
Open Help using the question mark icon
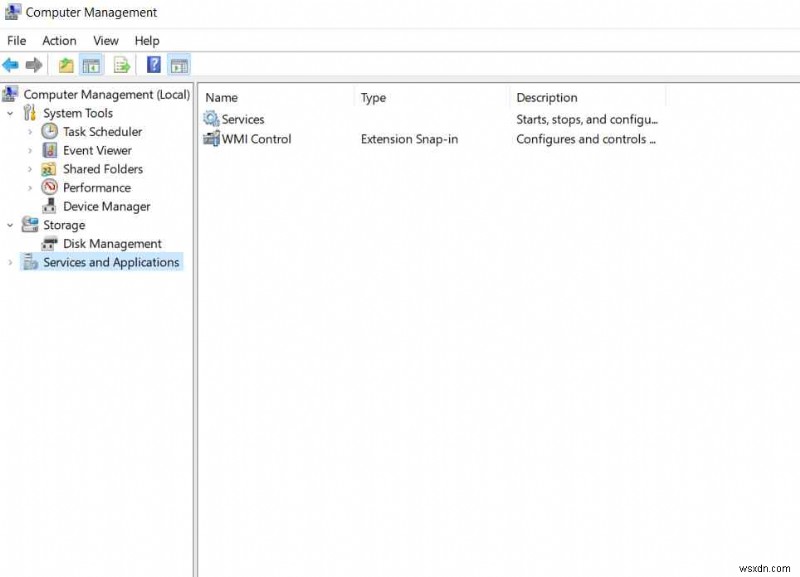(x=152, y=65)
